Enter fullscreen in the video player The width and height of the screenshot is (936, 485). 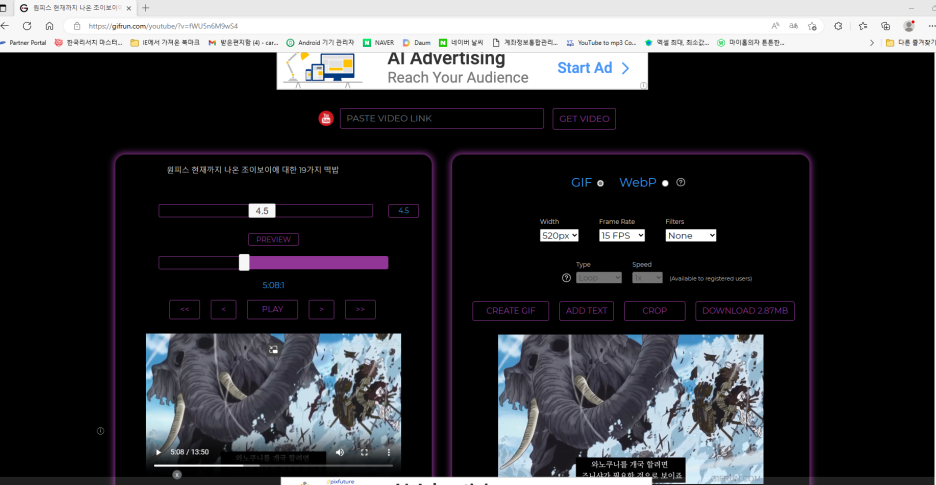pyautogui.click(x=364, y=452)
